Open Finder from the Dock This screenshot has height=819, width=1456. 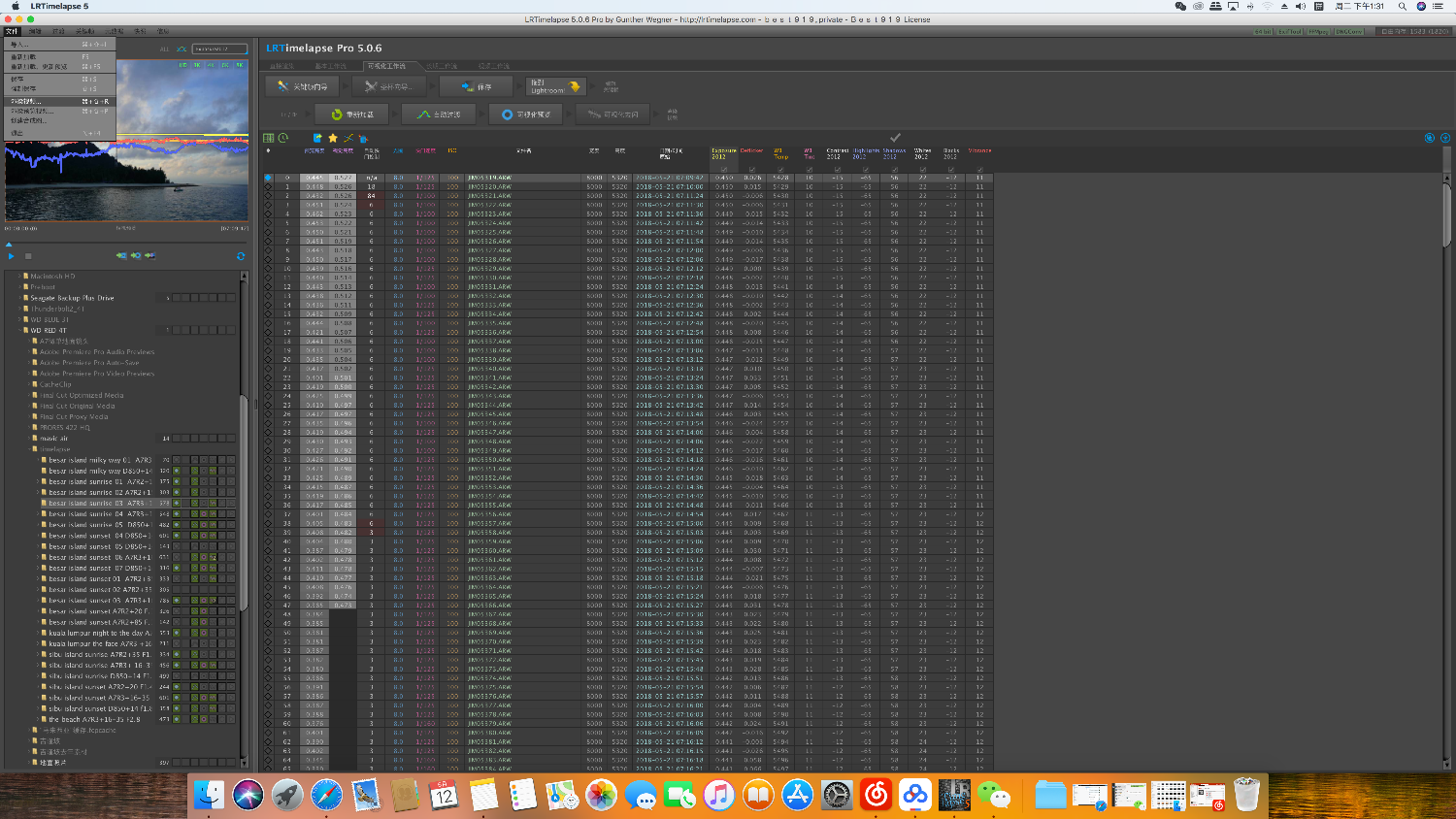209,795
